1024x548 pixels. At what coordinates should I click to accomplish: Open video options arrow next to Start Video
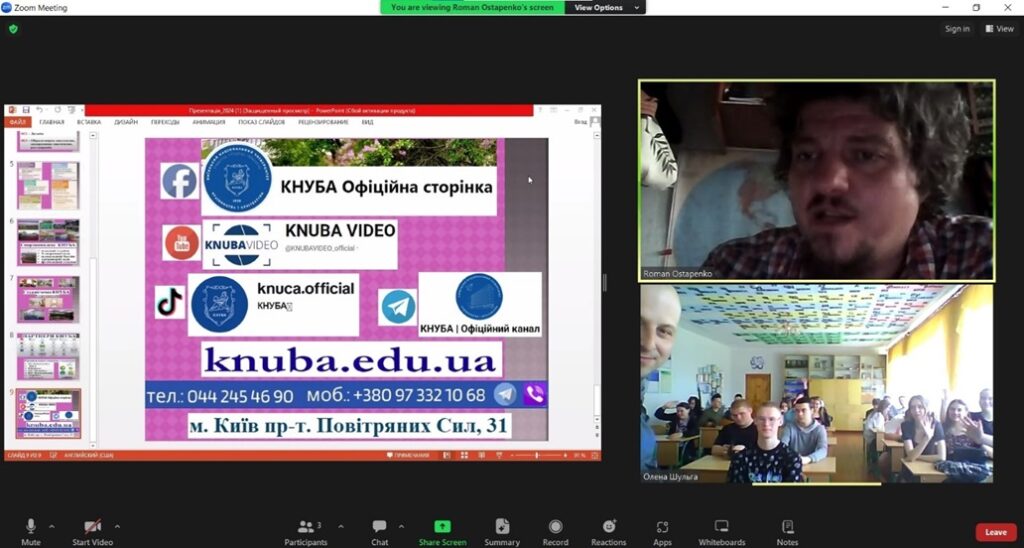click(x=117, y=526)
